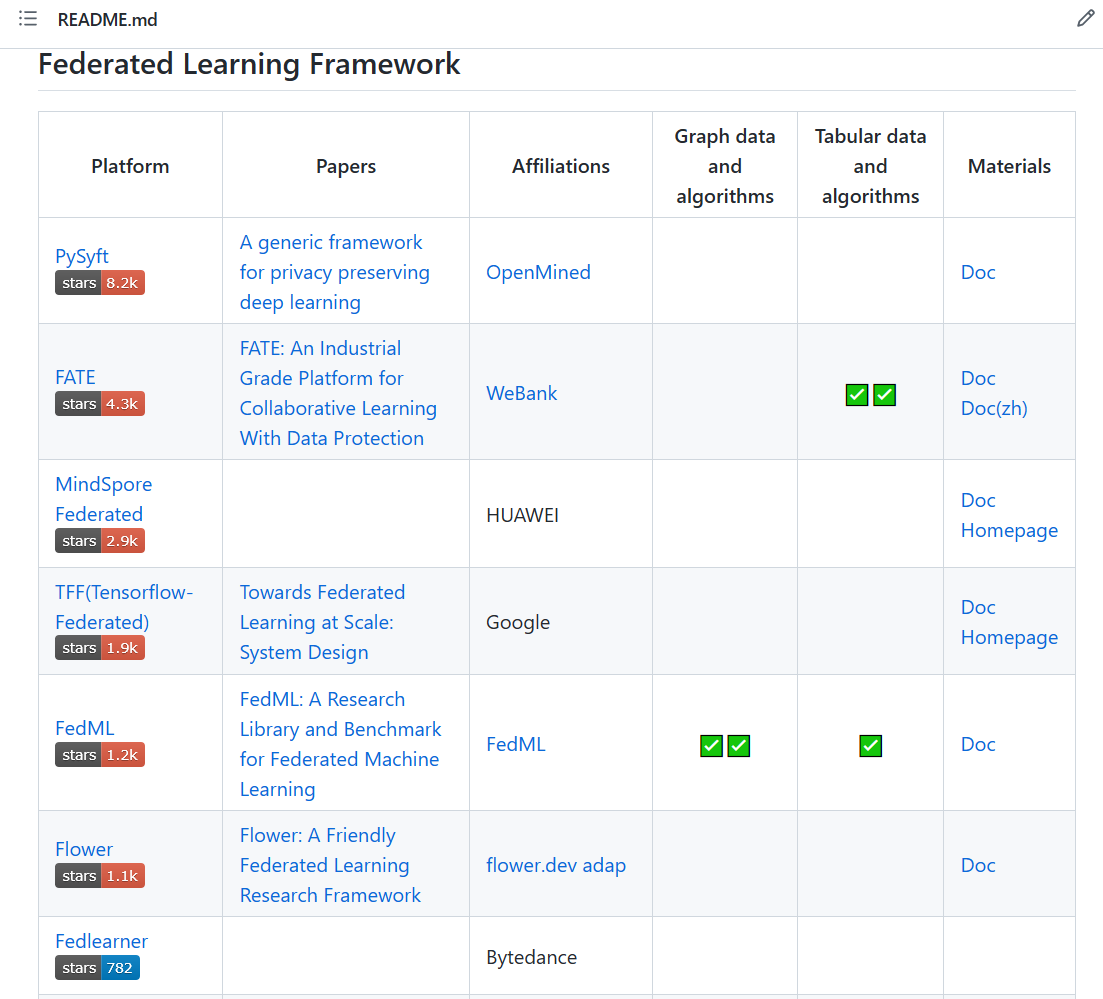Click the FATE stars 4.3k badge
1103x999 pixels.
100,405
